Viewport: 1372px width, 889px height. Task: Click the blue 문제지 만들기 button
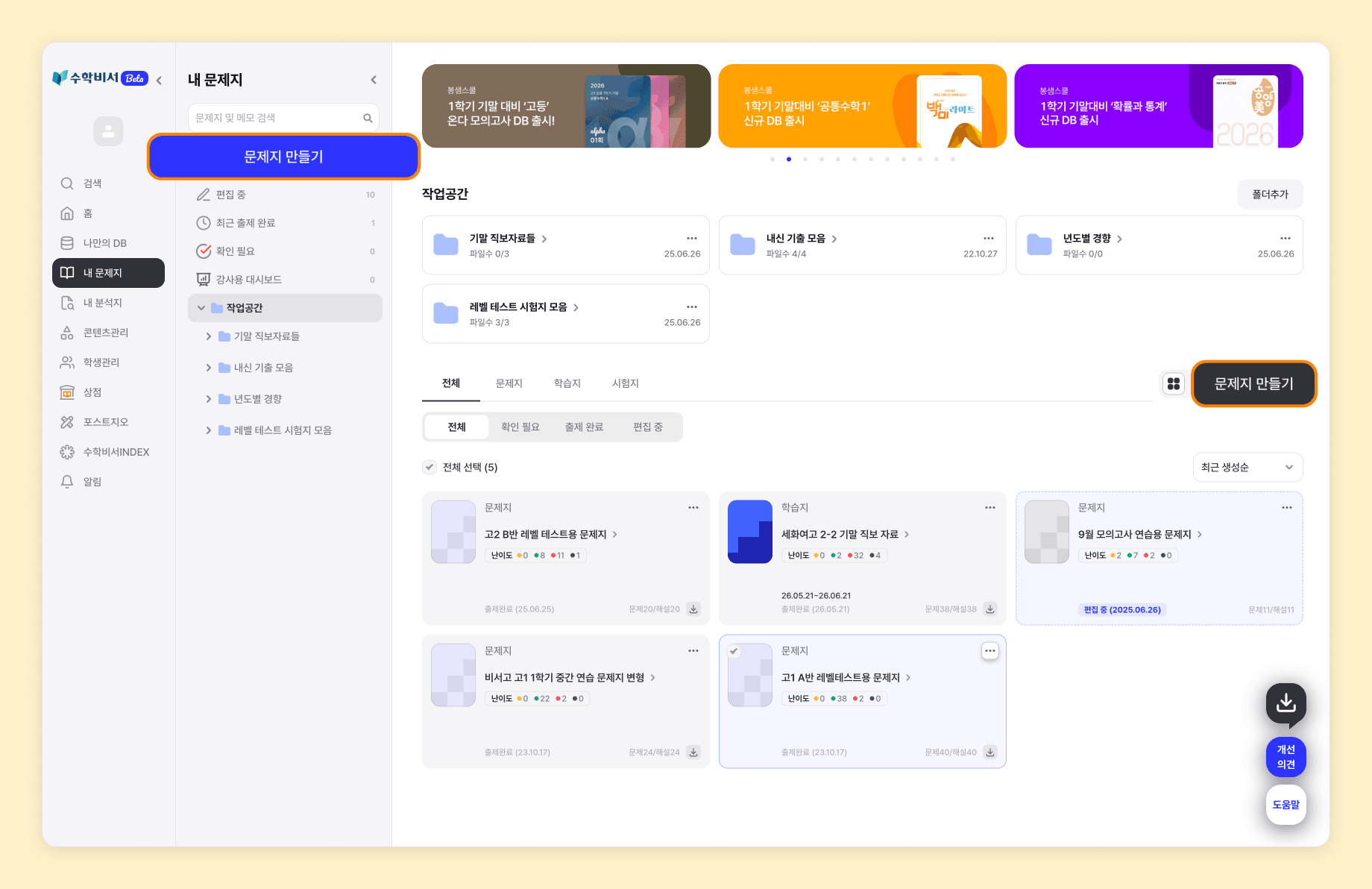283,157
